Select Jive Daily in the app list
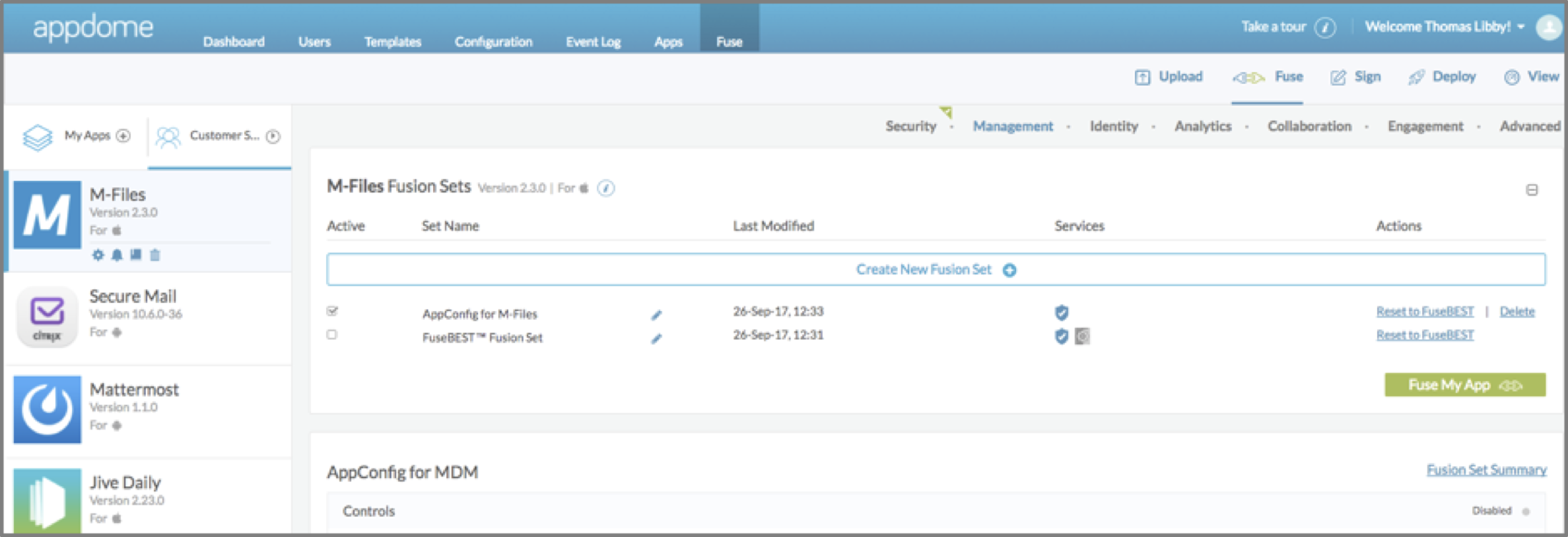Image resolution: width=1568 pixels, height=537 pixels. tap(149, 497)
